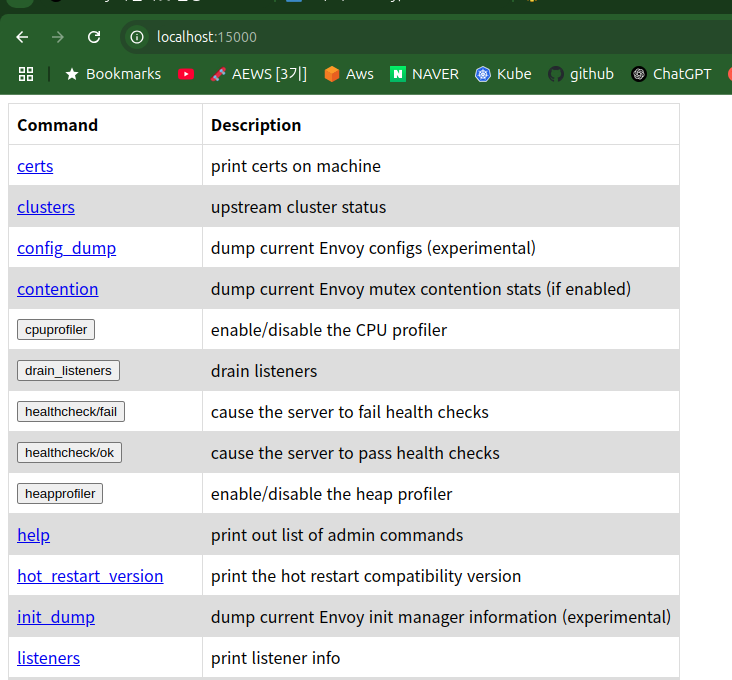Click the browser forward arrow
This screenshot has width=732, height=680.
click(x=58, y=37)
